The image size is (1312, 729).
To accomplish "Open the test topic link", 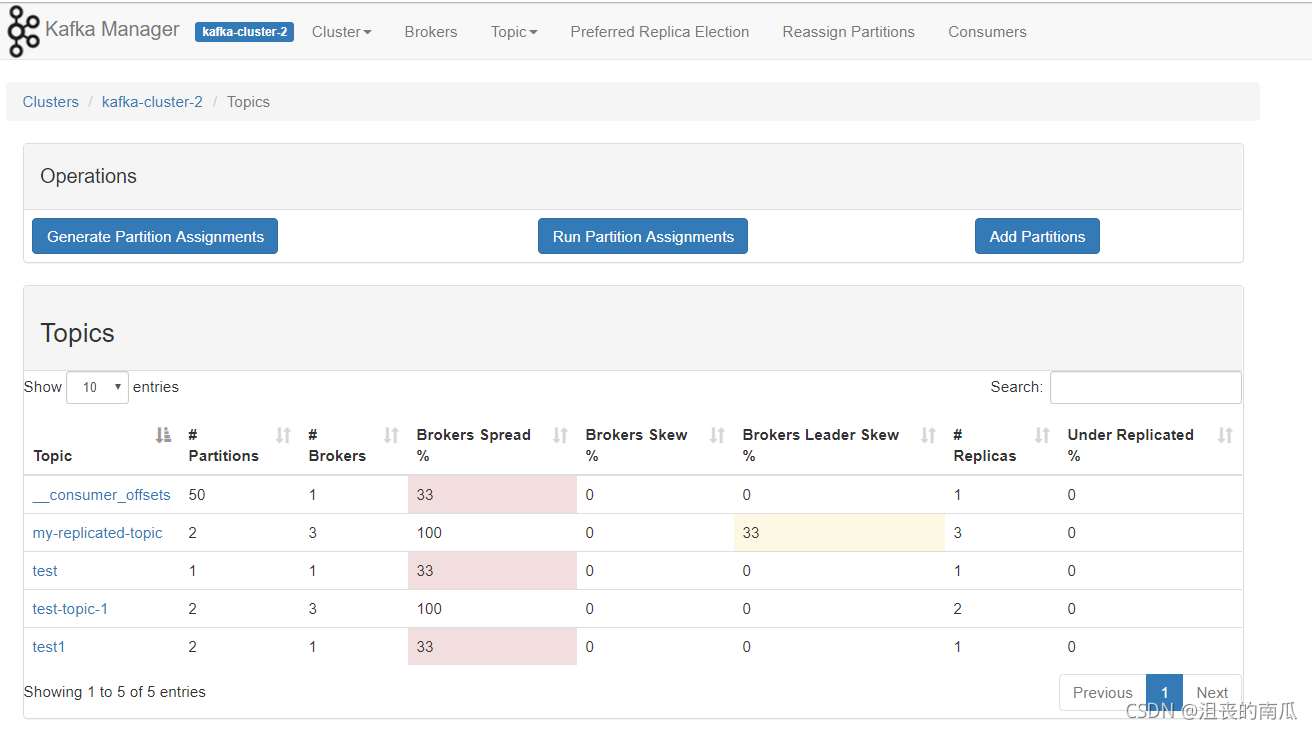I will click(45, 571).
